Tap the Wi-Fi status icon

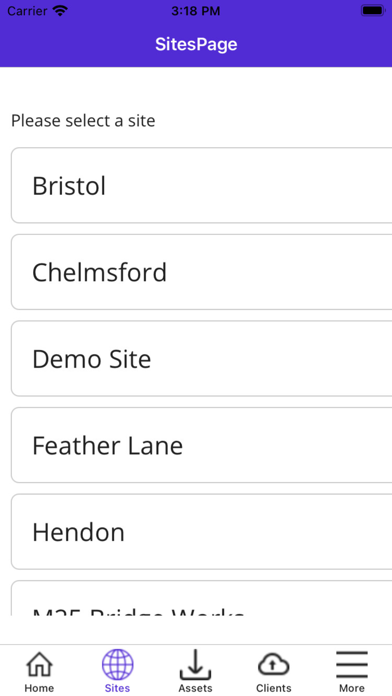point(60,11)
